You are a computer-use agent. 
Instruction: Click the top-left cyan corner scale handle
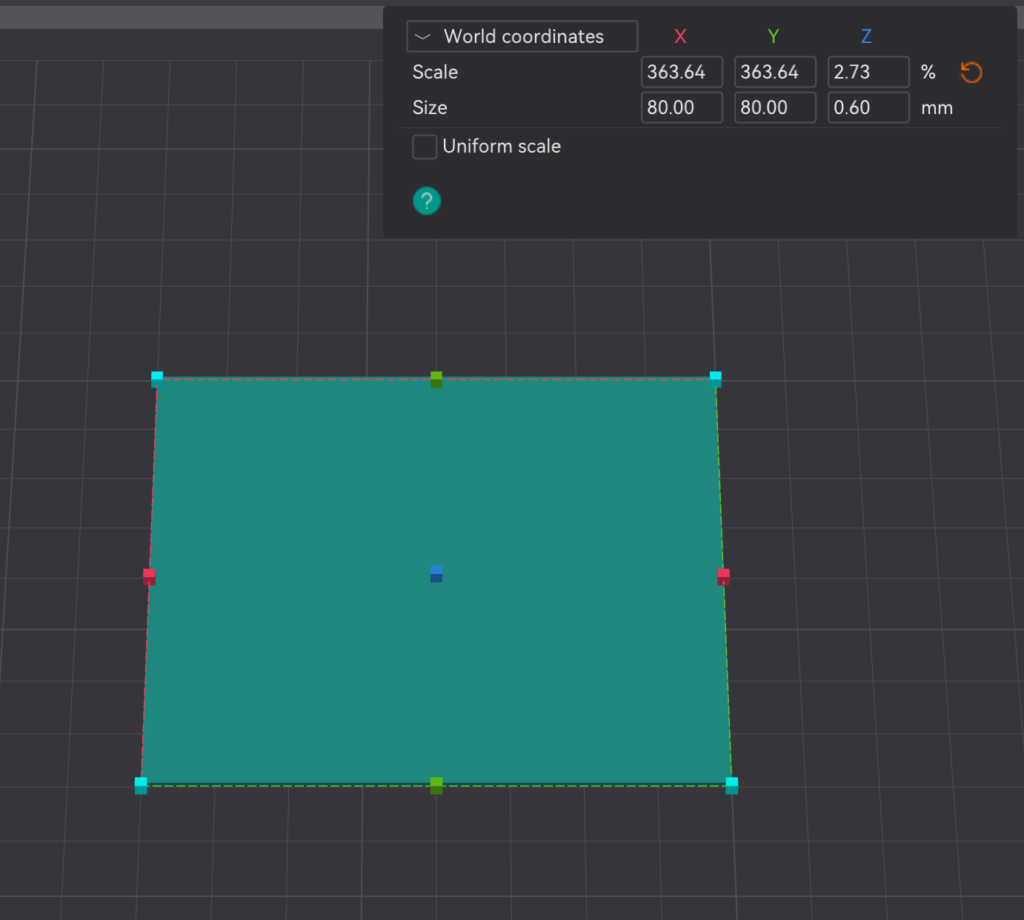click(157, 378)
